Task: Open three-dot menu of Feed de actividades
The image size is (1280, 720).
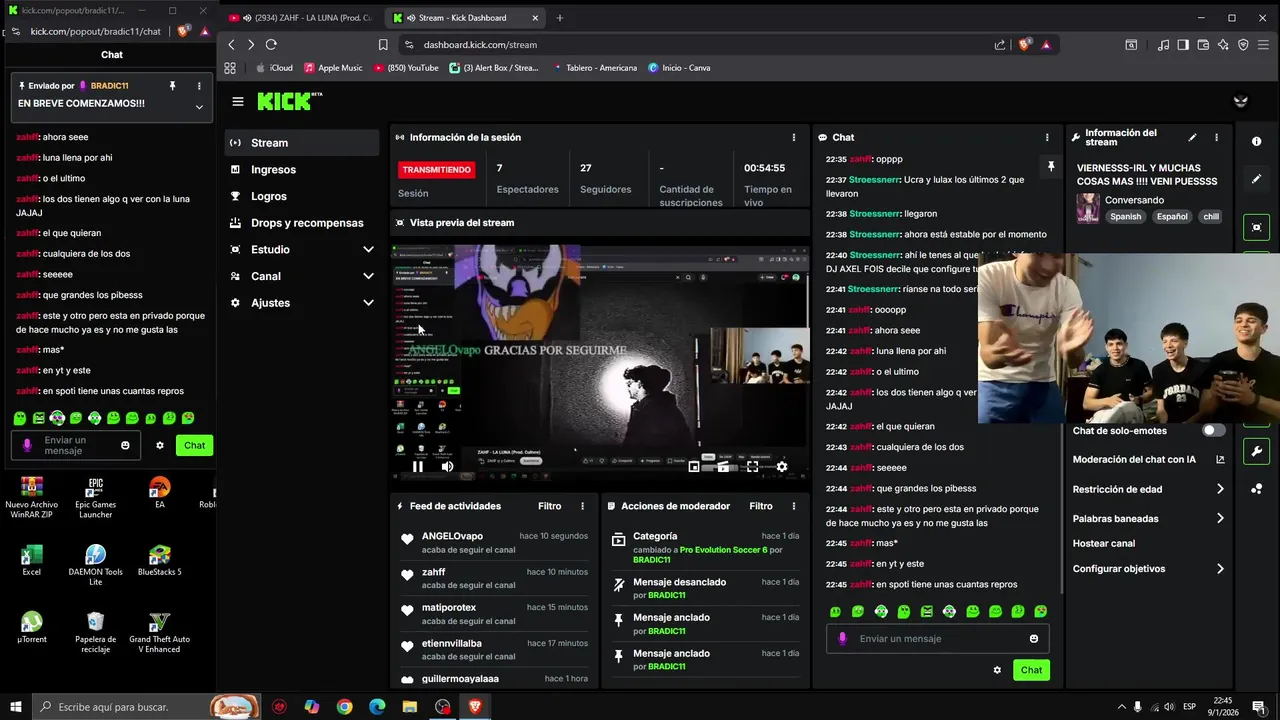Action: pyautogui.click(x=583, y=506)
